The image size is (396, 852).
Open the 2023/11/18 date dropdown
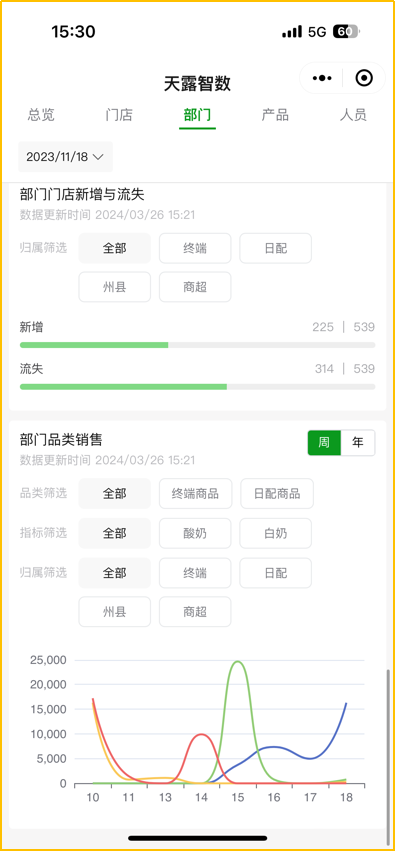tap(65, 157)
